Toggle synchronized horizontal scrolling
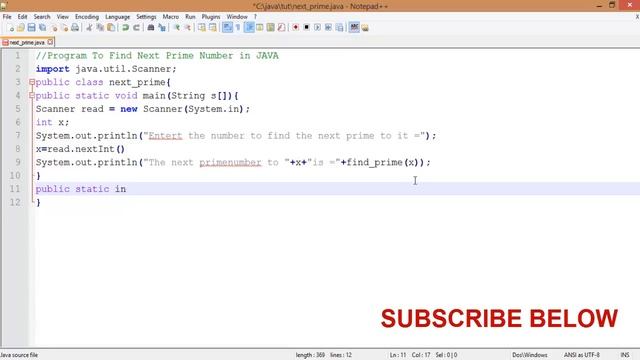This screenshot has width=640, height=360. coord(213,28)
